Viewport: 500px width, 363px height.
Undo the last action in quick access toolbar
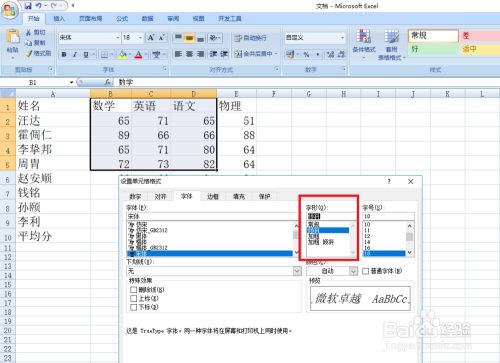tap(39, 6)
